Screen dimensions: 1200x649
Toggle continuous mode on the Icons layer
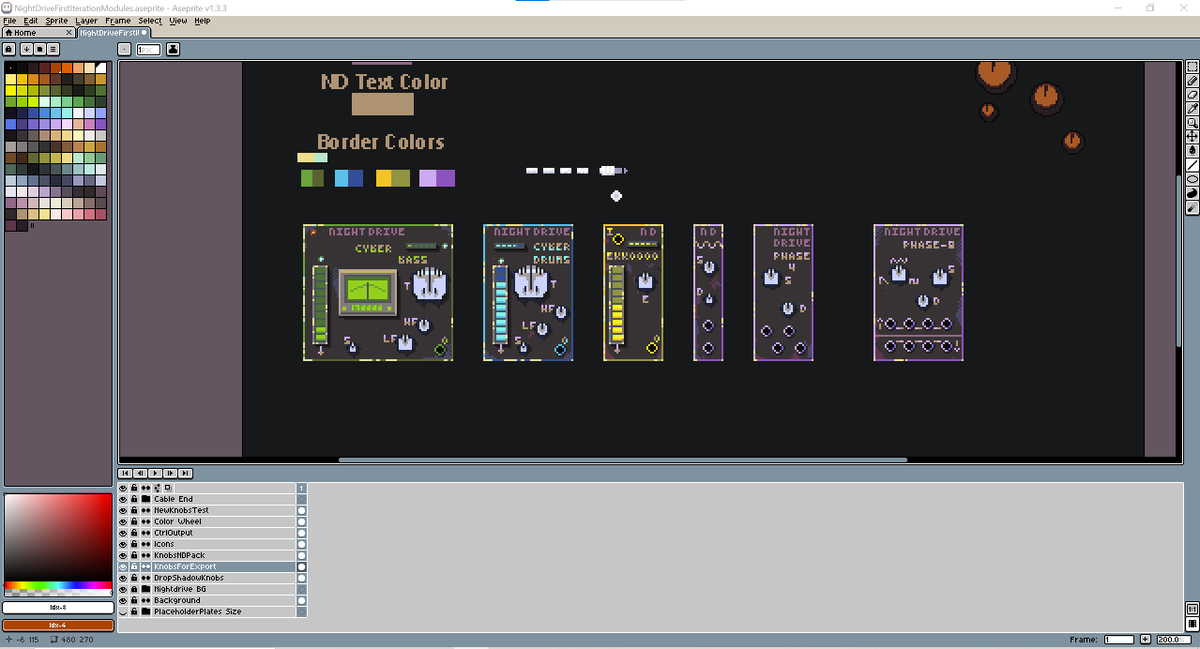(x=146, y=544)
